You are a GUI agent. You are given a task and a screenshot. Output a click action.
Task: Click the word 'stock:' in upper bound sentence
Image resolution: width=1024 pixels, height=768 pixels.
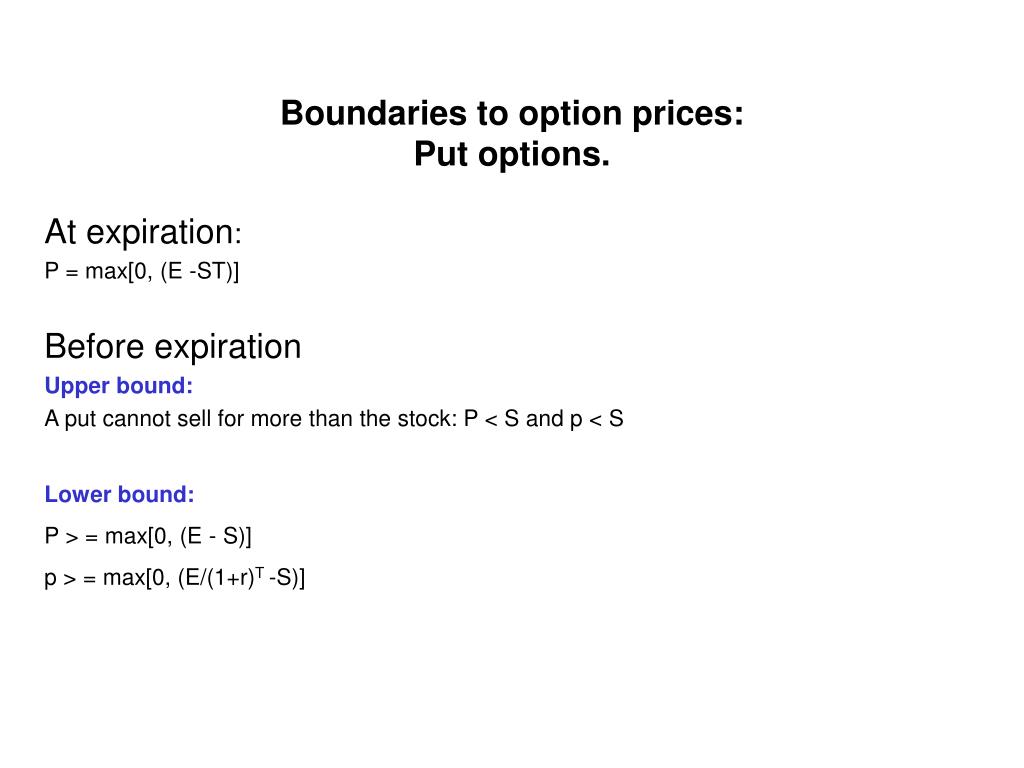427,419
